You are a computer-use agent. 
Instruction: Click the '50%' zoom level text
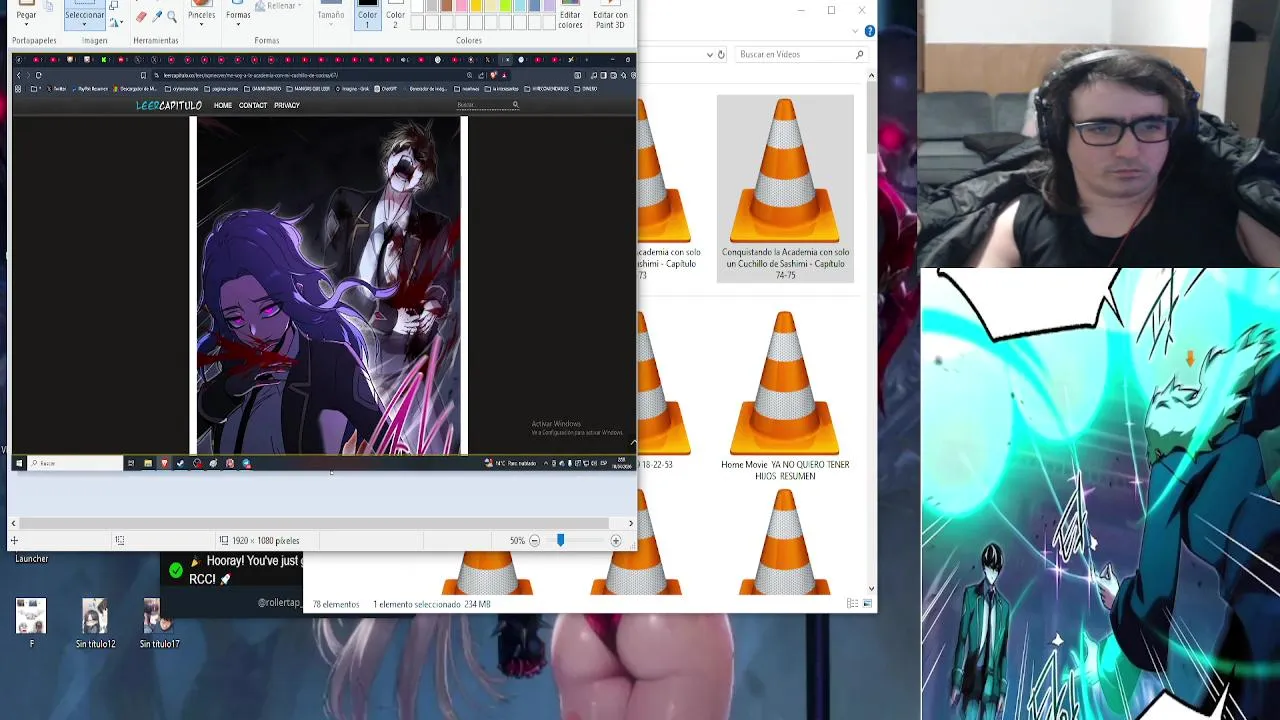point(517,541)
